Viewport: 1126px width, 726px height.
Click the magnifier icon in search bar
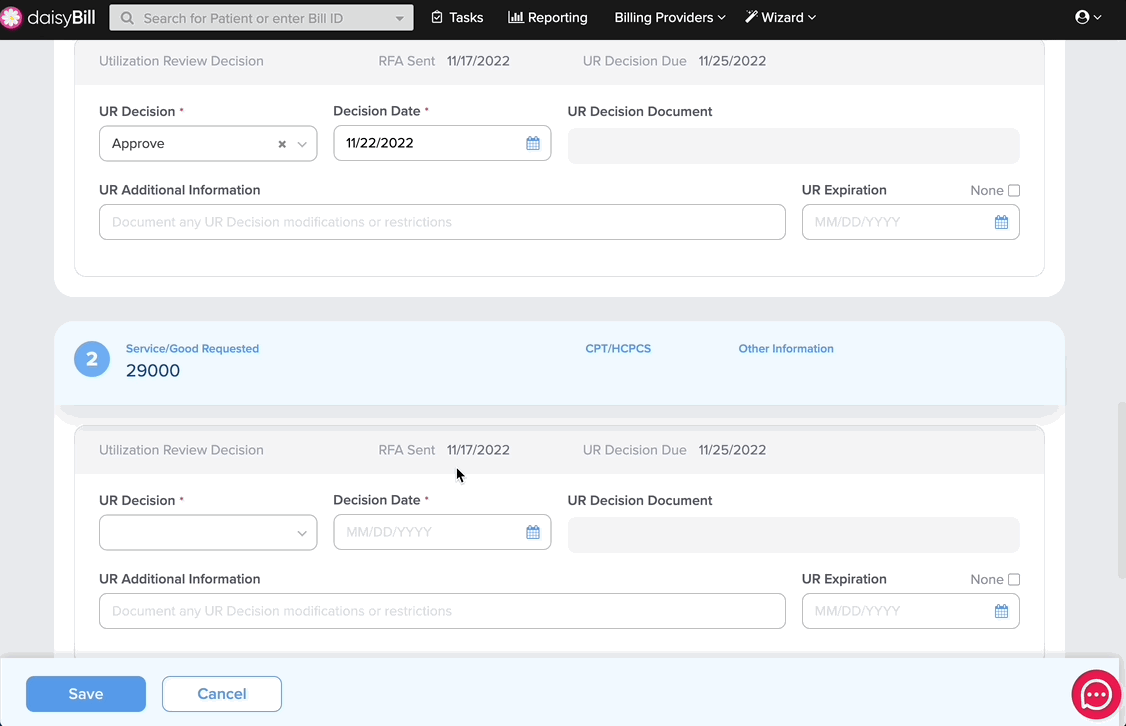127,18
